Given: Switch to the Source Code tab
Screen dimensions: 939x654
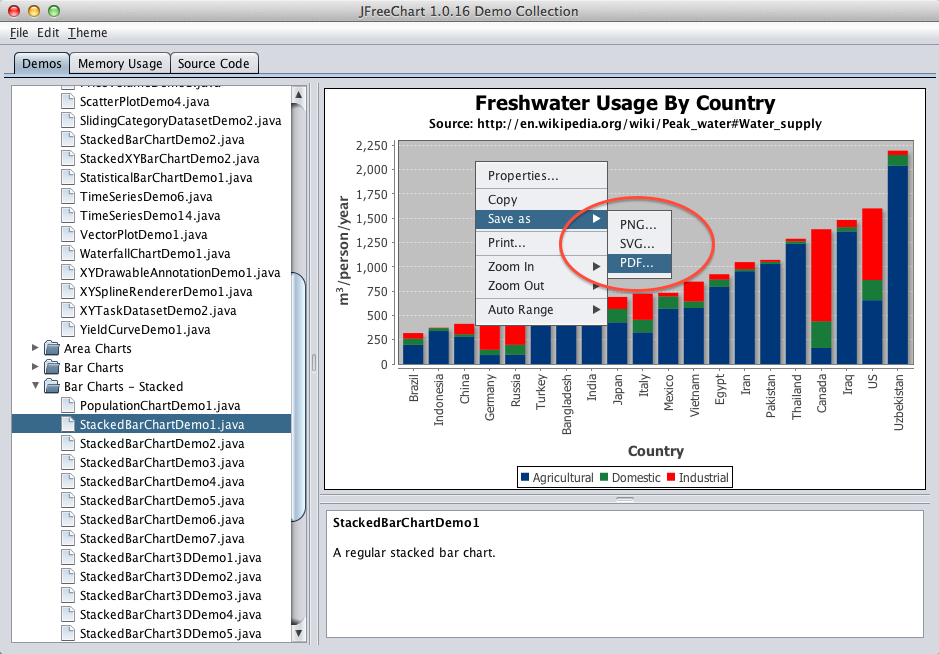Looking at the screenshot, I should 214,63.
